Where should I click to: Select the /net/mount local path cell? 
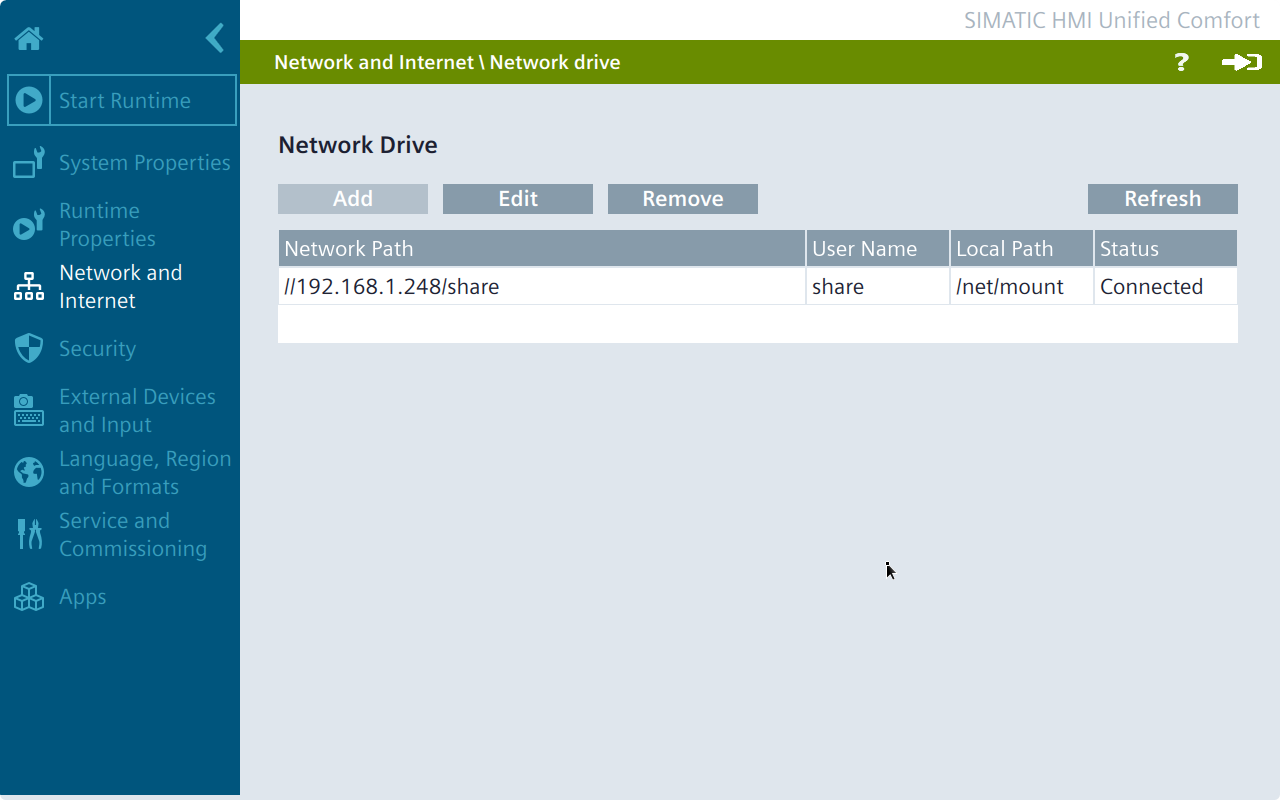(1022, 286)
